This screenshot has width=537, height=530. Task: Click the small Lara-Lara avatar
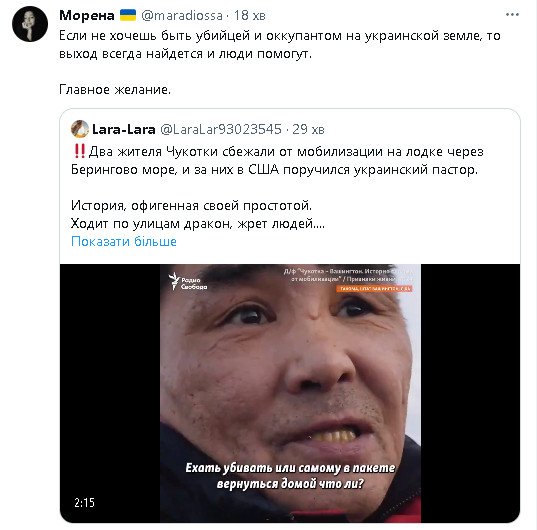point(80,129)
